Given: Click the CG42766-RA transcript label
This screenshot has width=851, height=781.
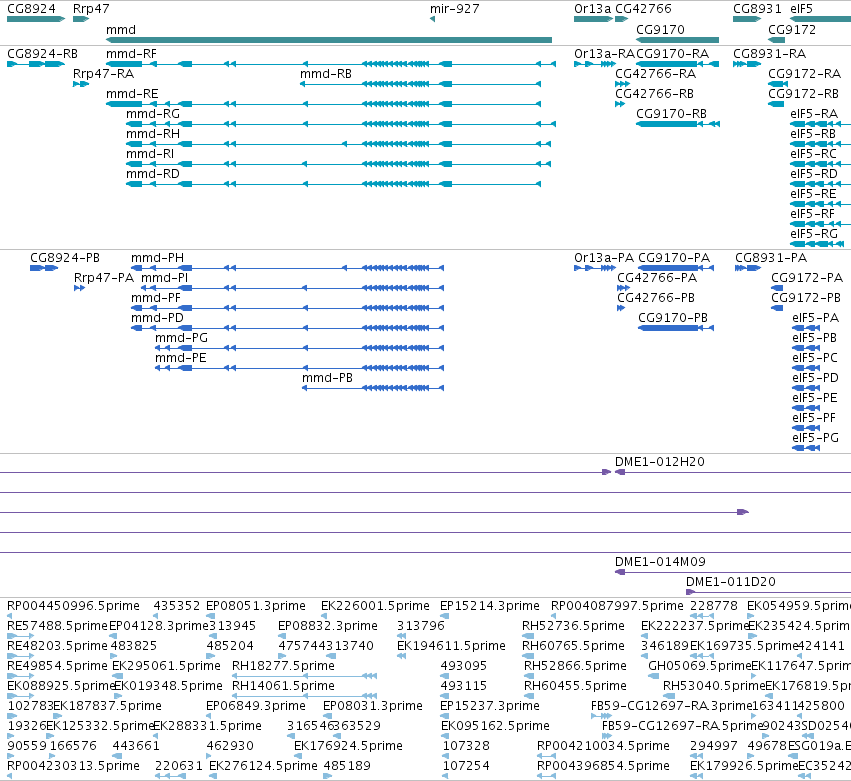Looking at the screenshot, I should coord(655,73).
